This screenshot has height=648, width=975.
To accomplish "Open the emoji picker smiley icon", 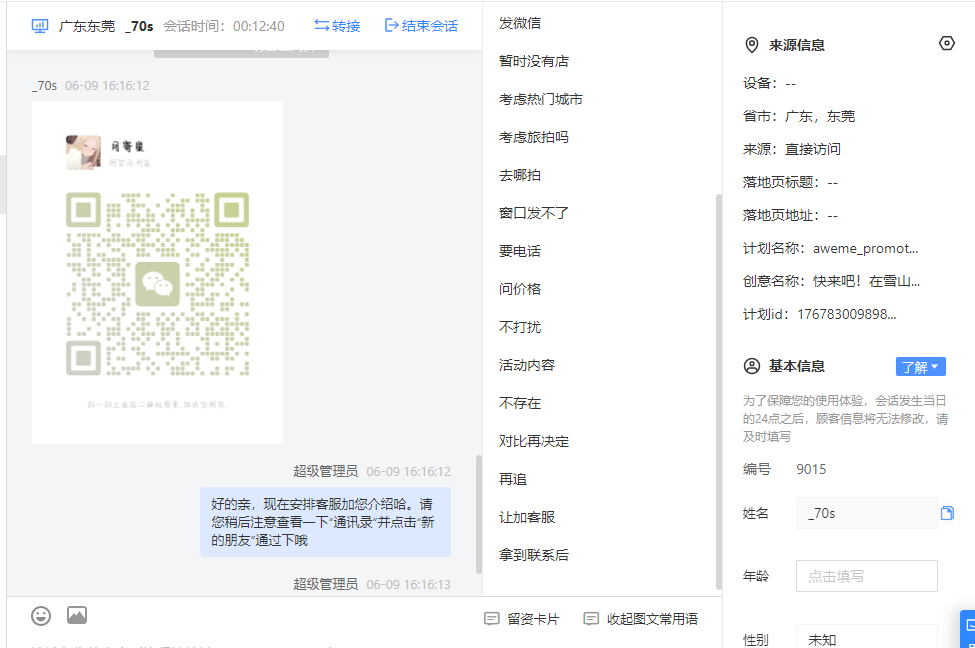I will pyautogui.click(x=41, y=616).
